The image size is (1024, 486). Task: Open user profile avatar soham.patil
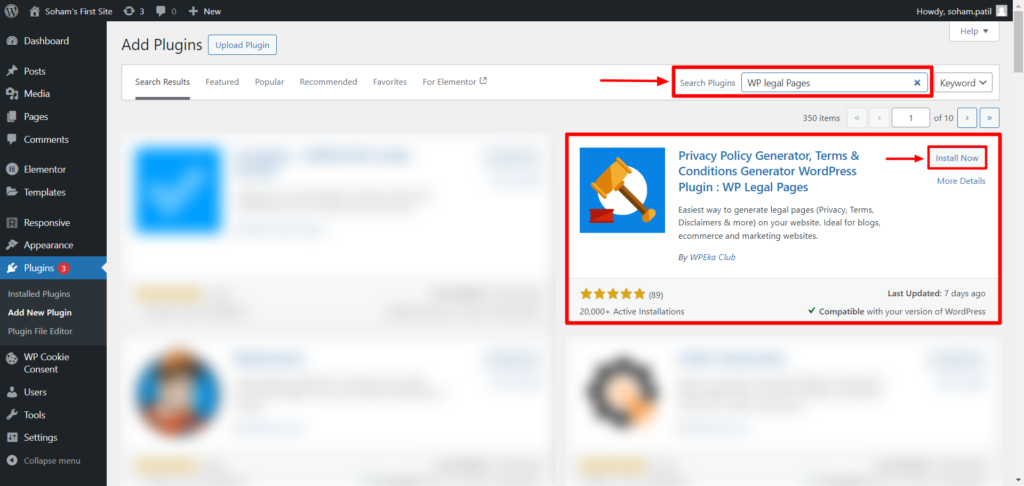(x=1001, y=10)
